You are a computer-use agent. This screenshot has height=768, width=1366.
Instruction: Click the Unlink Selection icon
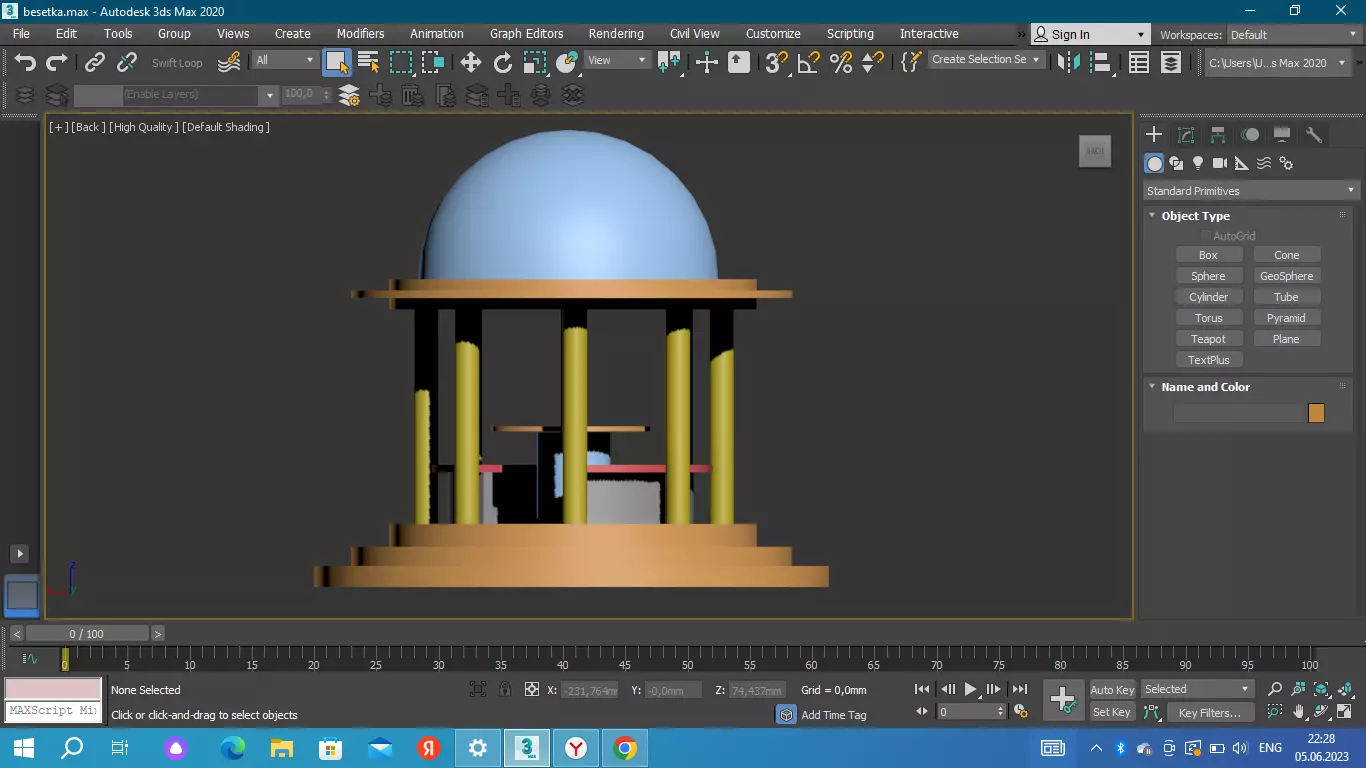pyautogui.click(x=127, y=62)
